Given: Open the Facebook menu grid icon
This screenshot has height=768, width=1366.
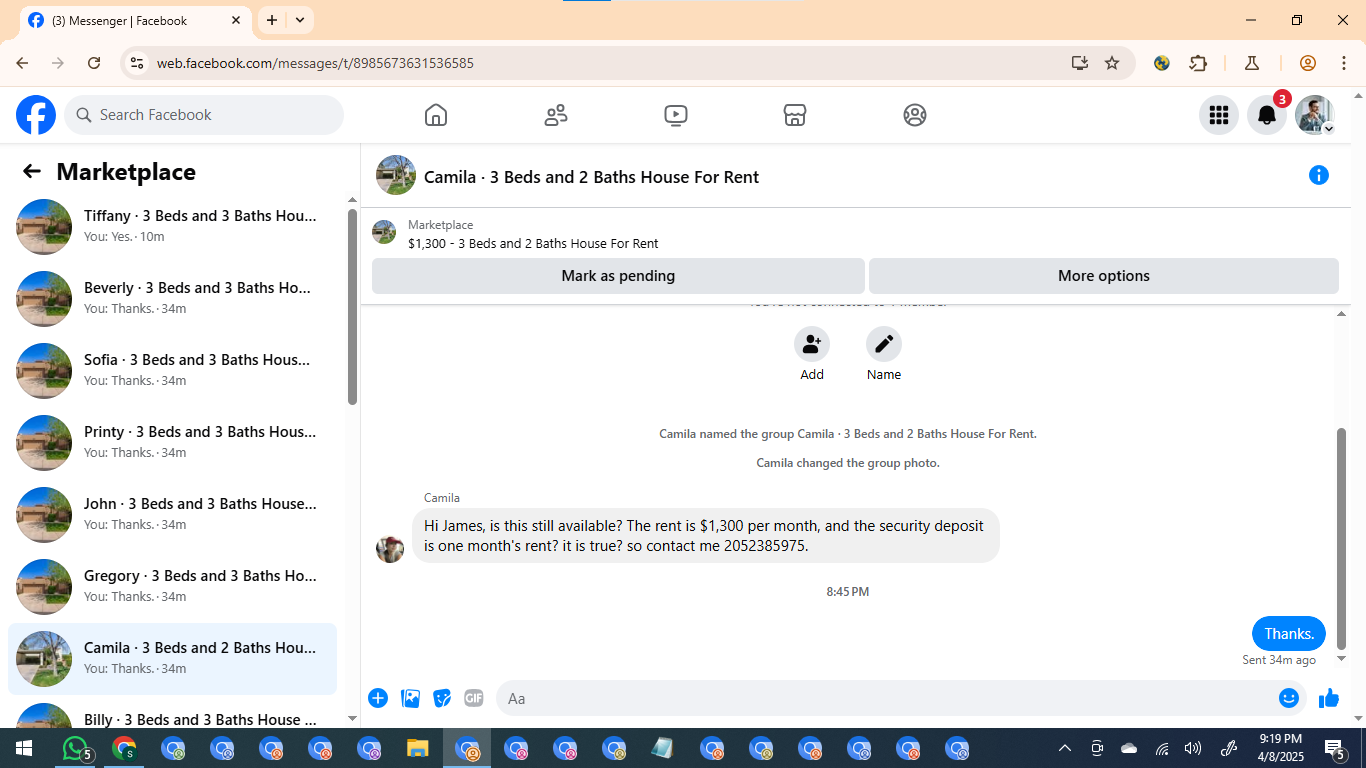Looking at the screenshot, I should (x=1219, y=115).
